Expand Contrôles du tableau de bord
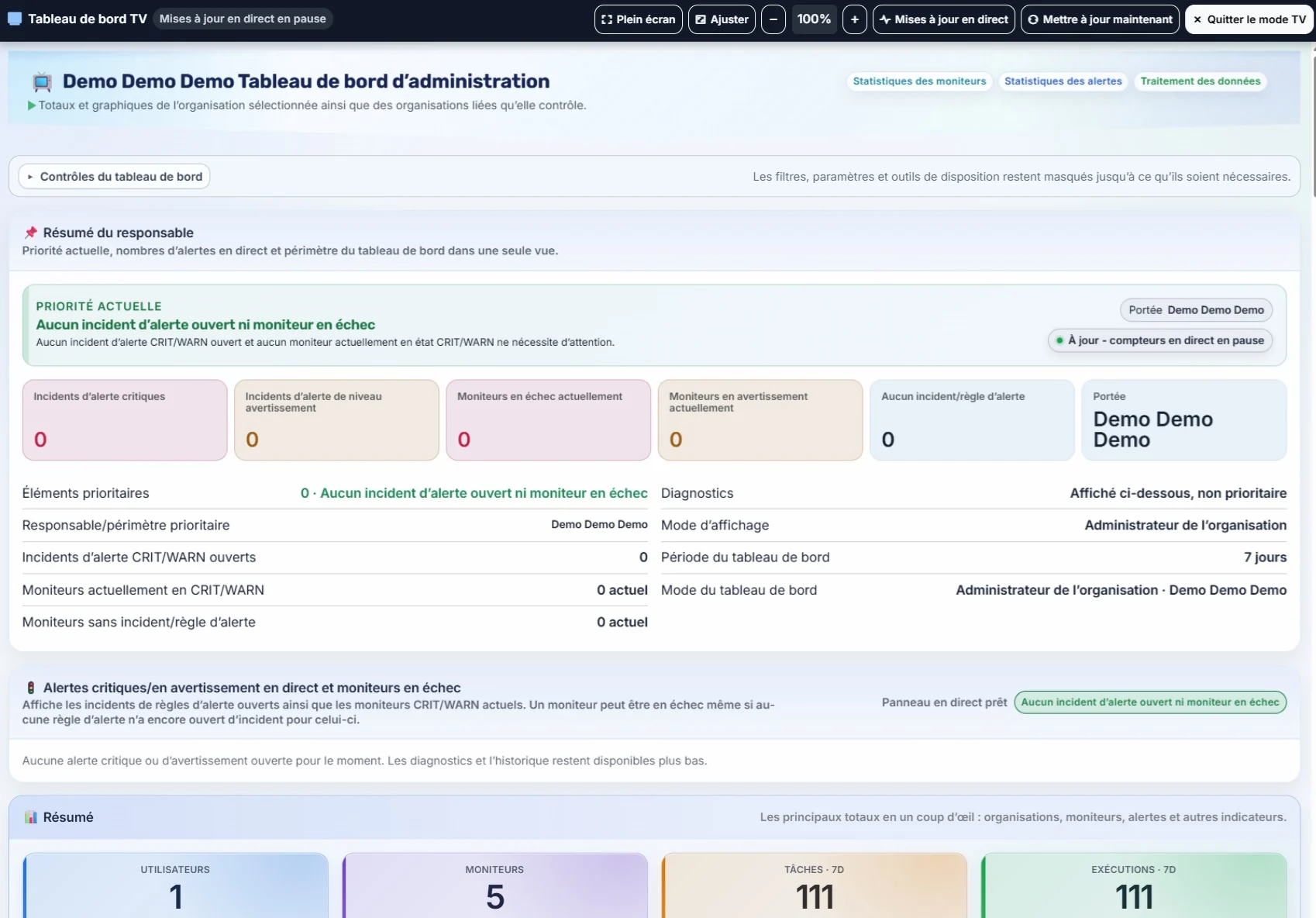 (115, 177)
